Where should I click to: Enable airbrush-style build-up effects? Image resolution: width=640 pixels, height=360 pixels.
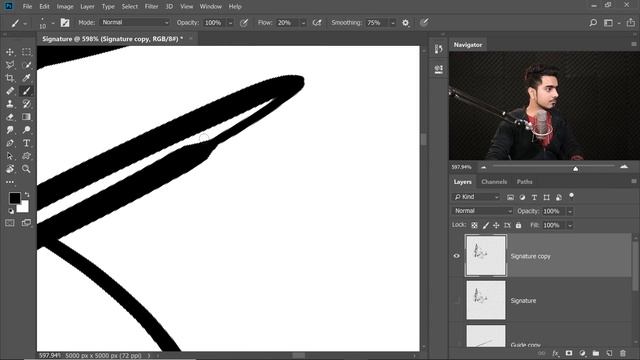317,23
